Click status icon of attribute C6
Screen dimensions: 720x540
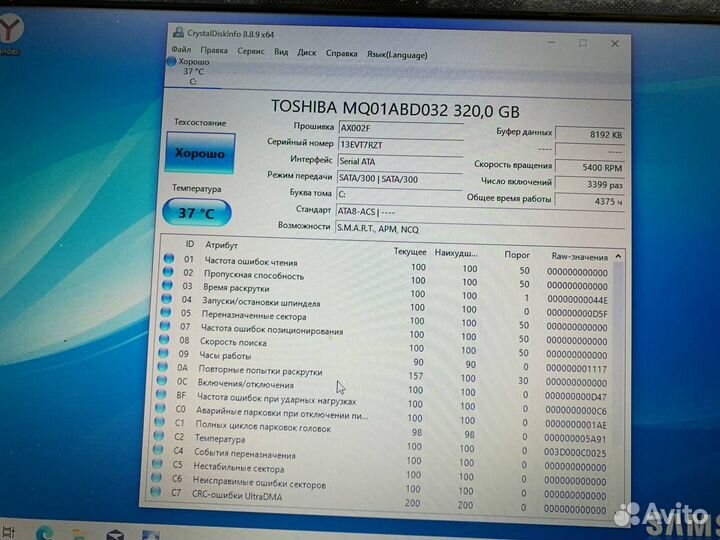(x=156, y=478)
